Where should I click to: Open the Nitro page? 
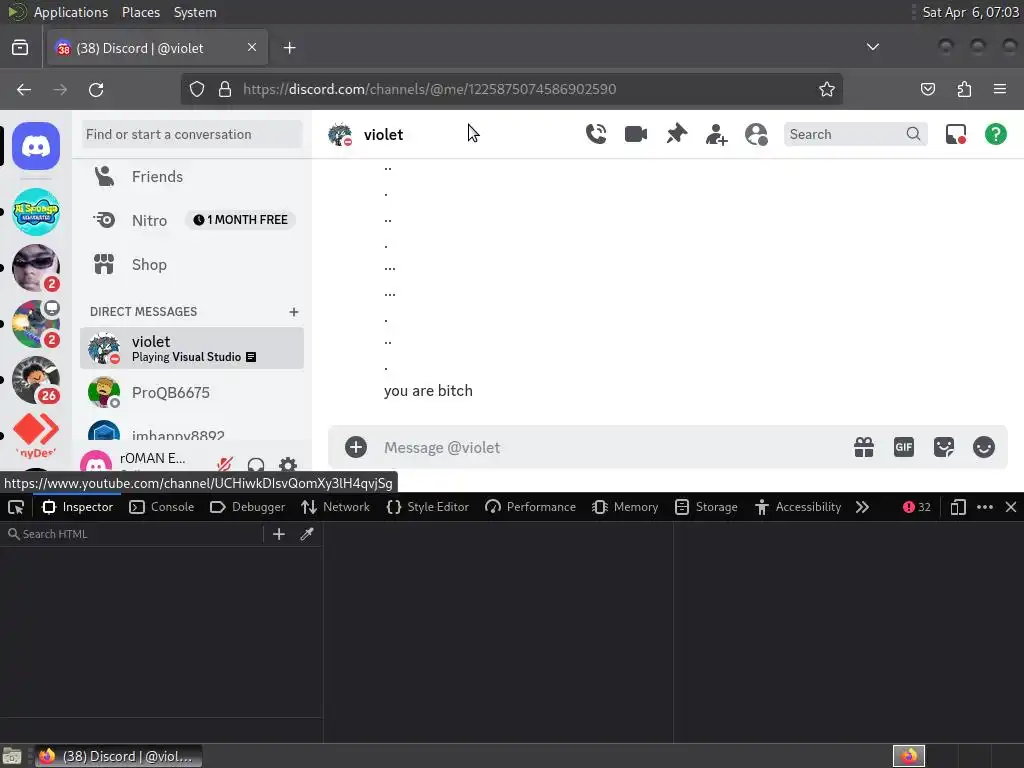(192, 220)
